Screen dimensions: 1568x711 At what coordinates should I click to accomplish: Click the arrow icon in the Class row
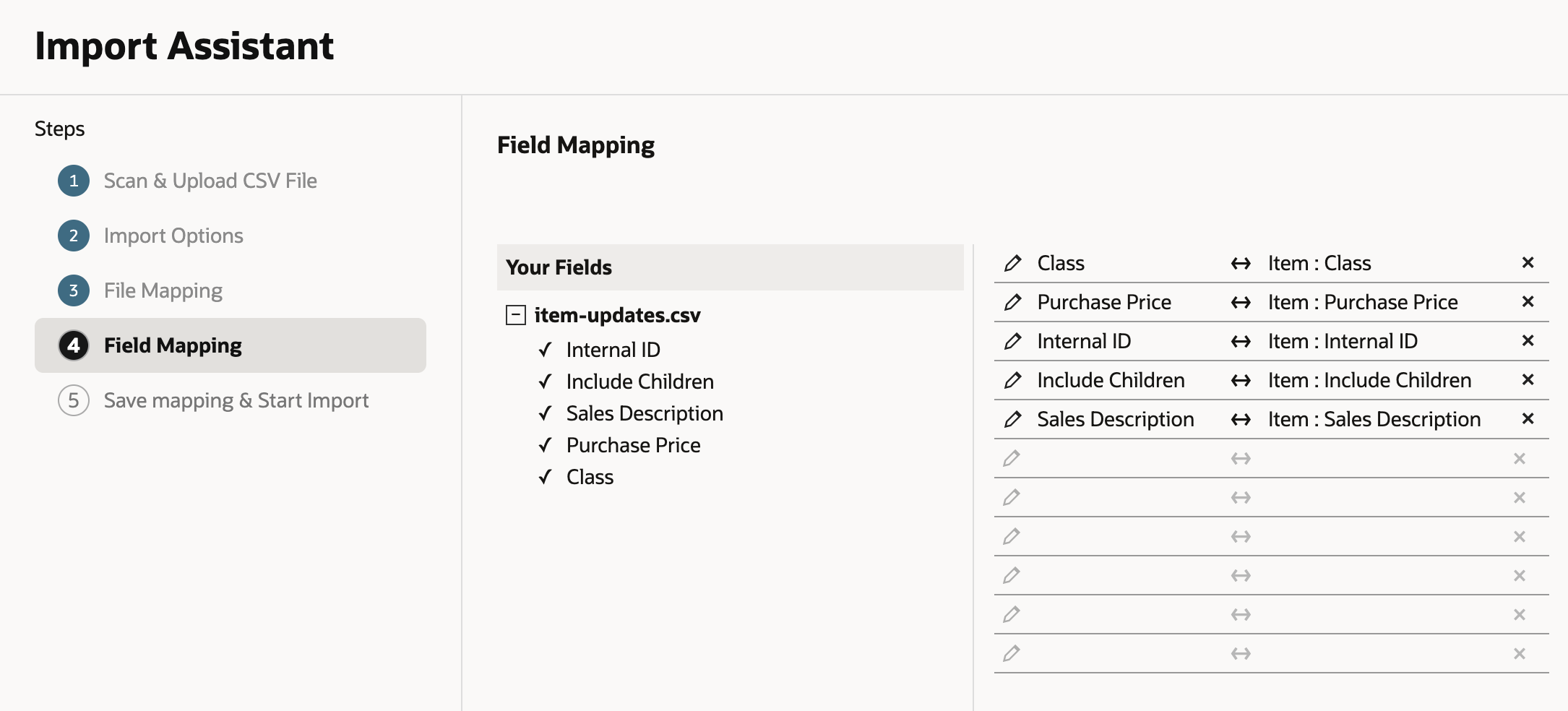click(x=1241, y=264)
